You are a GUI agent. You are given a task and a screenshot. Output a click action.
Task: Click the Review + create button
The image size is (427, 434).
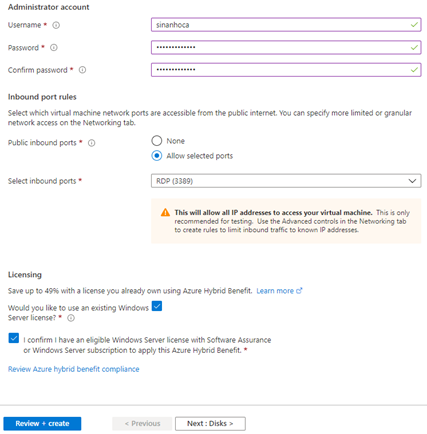tap(42, 423)
